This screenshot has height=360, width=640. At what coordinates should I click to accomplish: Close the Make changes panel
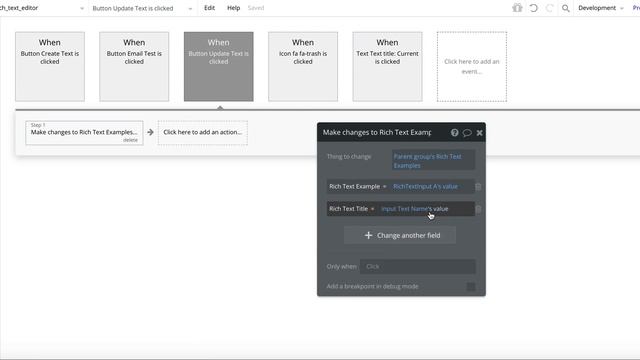click(480, 132)
